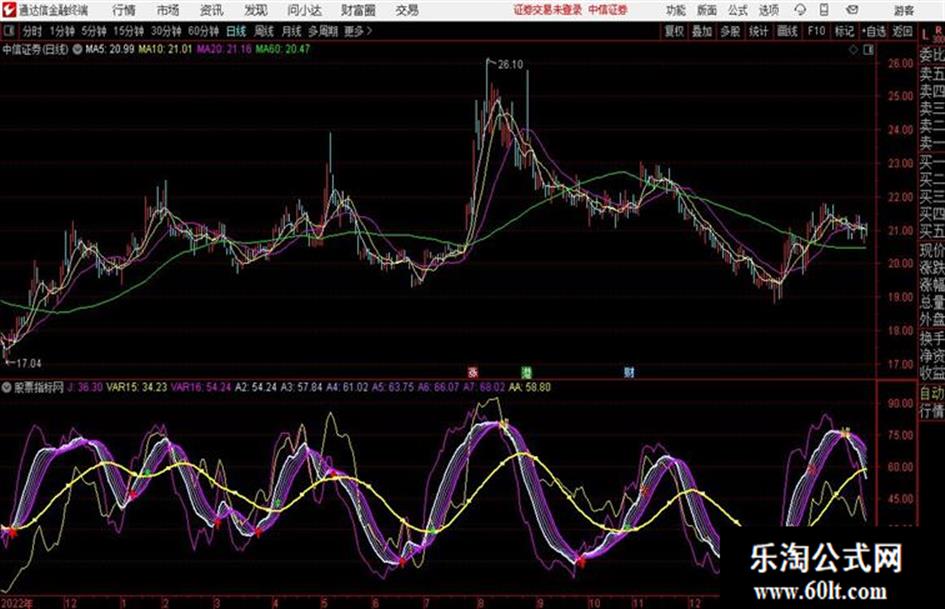Click the 叠加 overlay button
This screenshot has height=609, width=945.
point(702,31)
